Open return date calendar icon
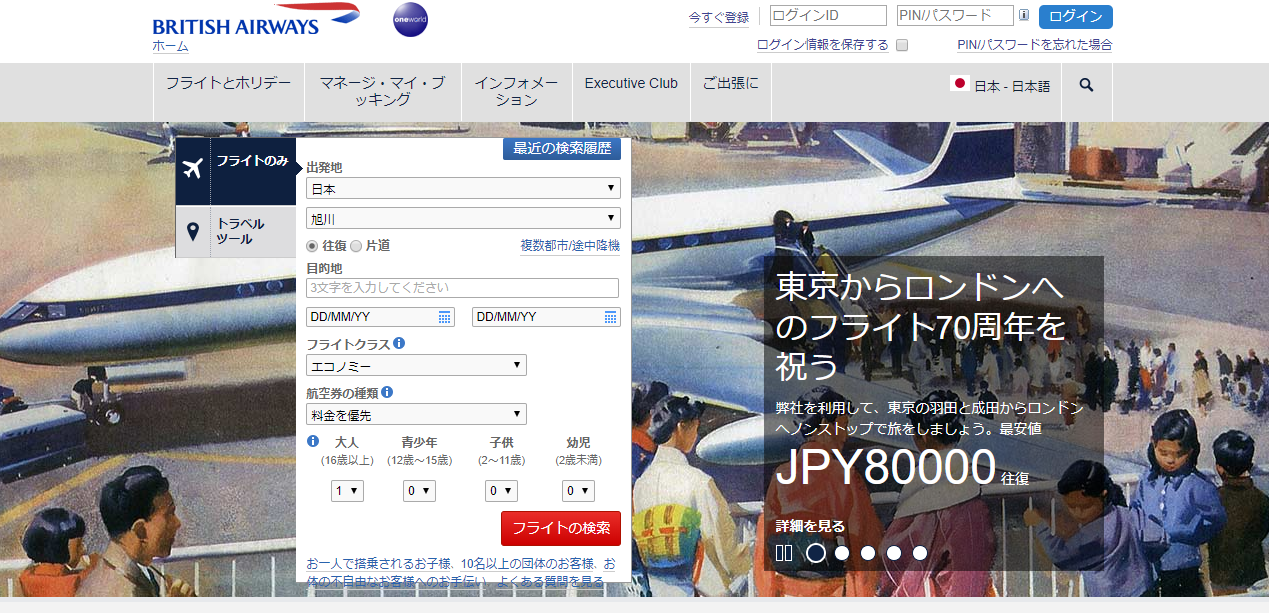Image resolution: width=1269 pixels, height=613 pixels. click(x=611, y=317)
